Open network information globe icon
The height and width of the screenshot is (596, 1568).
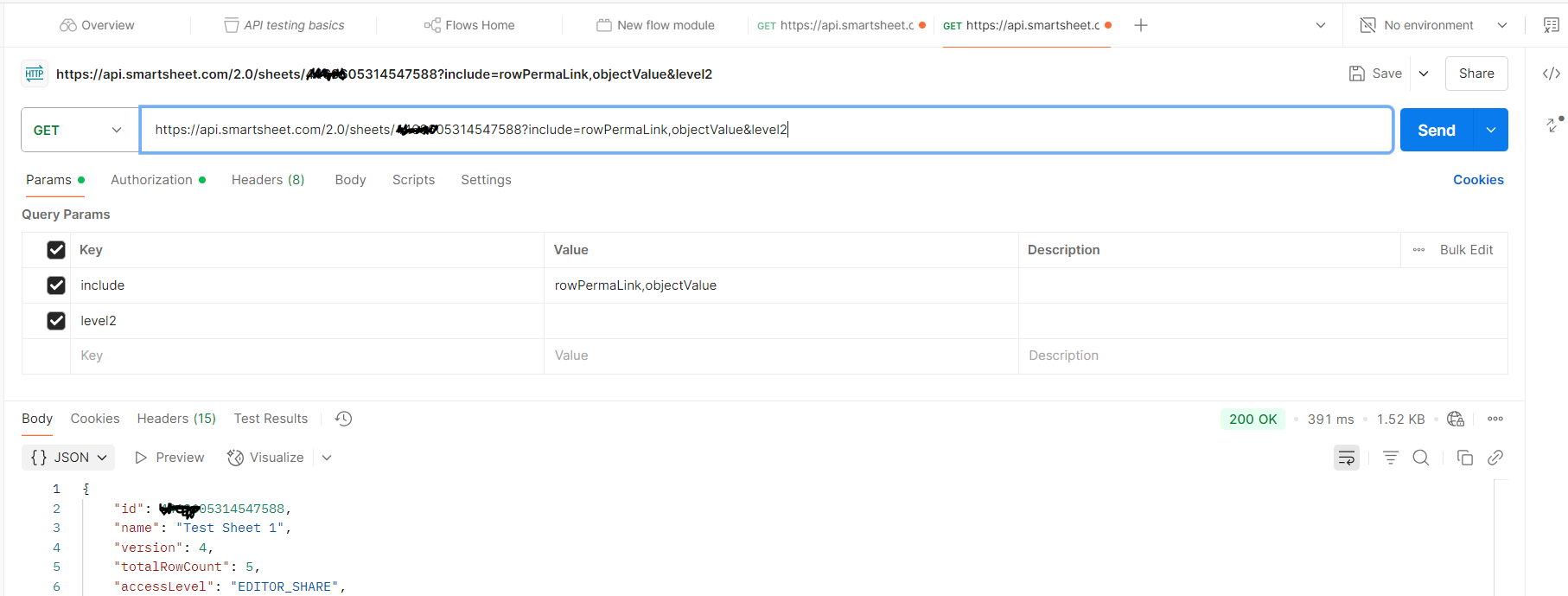pos(1456,420)
